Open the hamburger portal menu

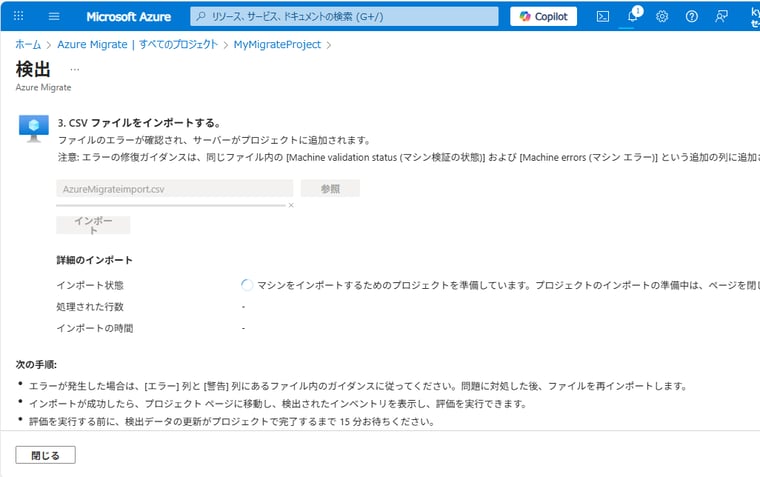click(x=54, y=16)
